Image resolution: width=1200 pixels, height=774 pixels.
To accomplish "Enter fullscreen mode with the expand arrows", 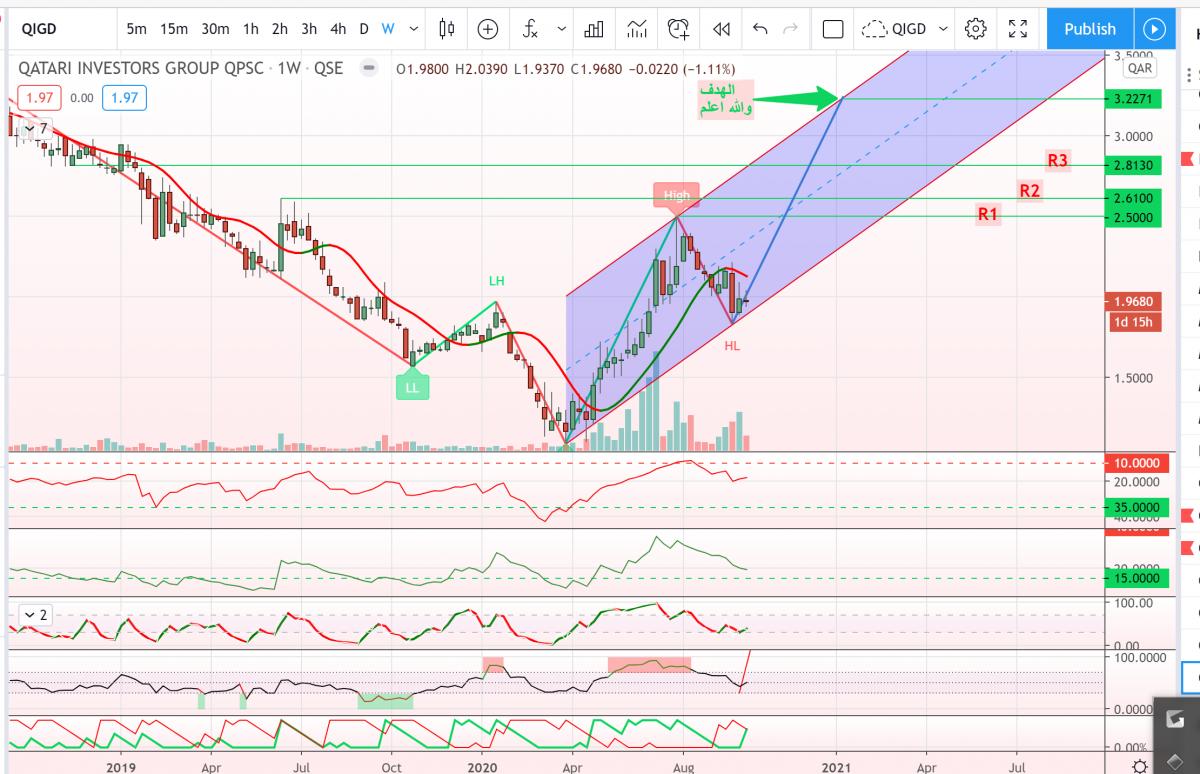I will (x=1018, y=29).
